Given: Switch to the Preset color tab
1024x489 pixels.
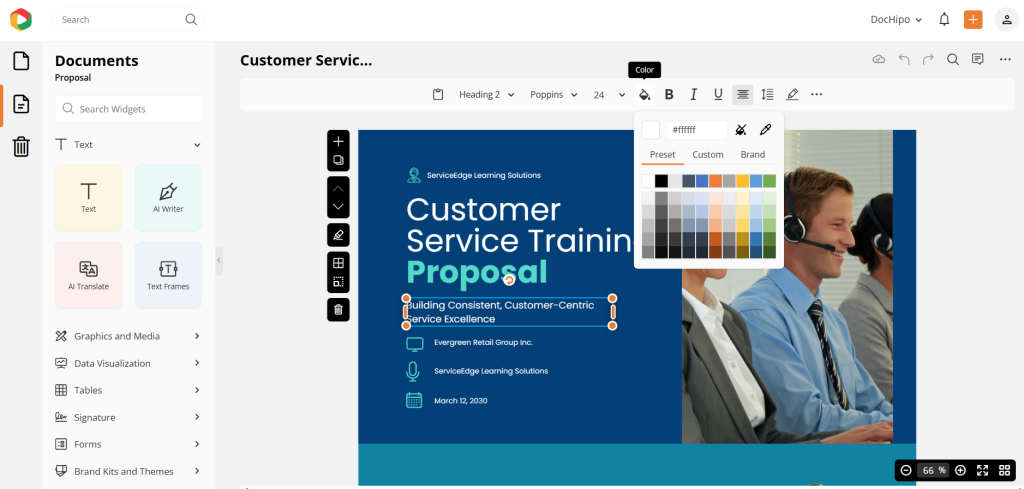Looking at the screenshot, I should pyautogui.click(x=662, y=155).
